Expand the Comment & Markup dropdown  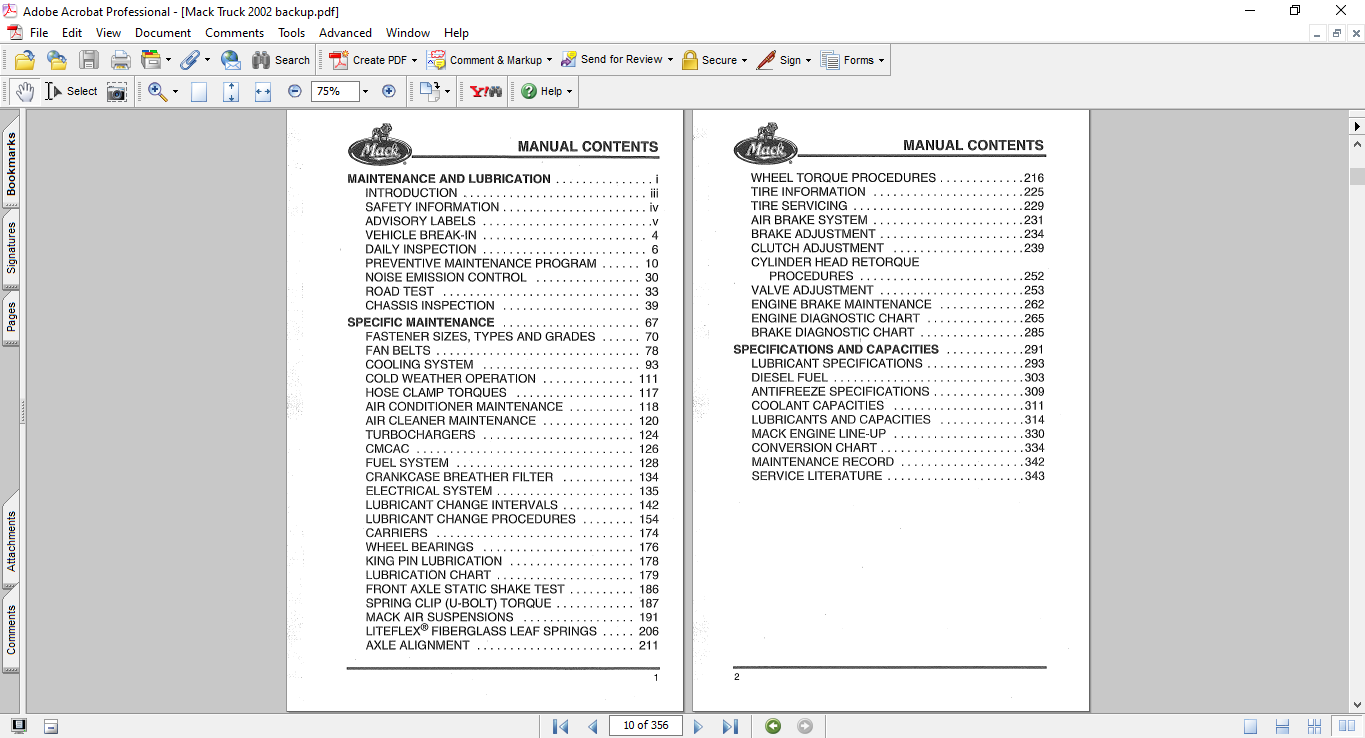coord(549,60)
